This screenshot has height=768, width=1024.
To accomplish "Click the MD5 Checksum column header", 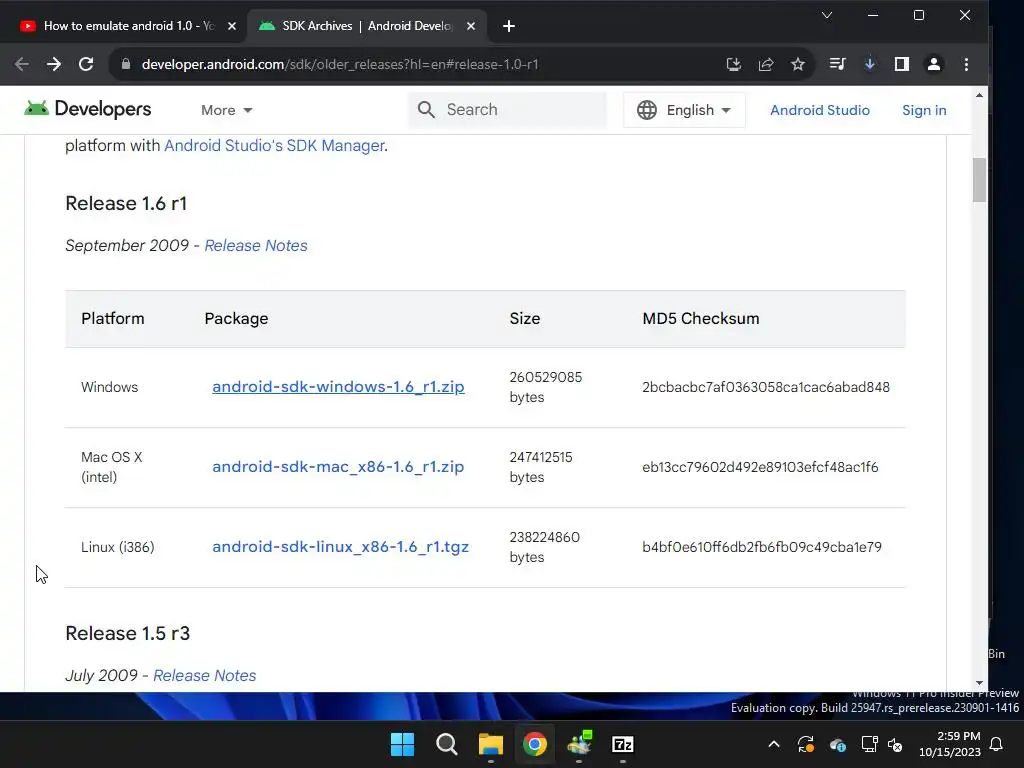I will (x=701, y=319).
